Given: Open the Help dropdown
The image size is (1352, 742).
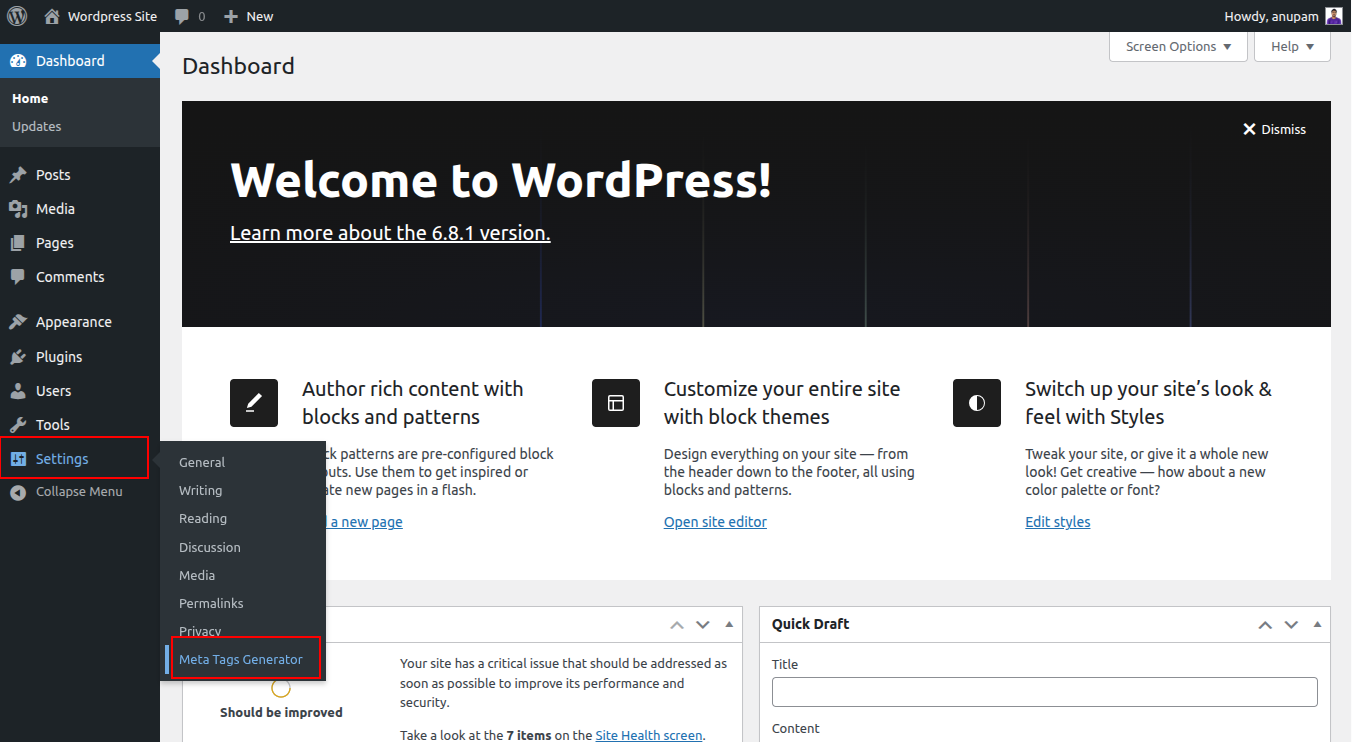Looking at the screenshot, I should 1292,47.
